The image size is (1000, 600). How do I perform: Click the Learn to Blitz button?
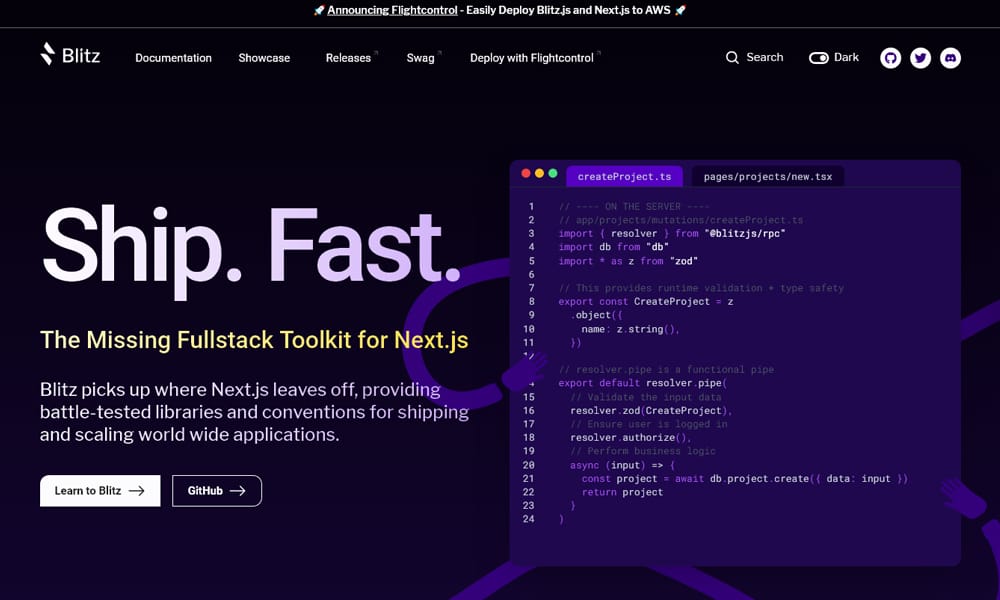[100, 491]
